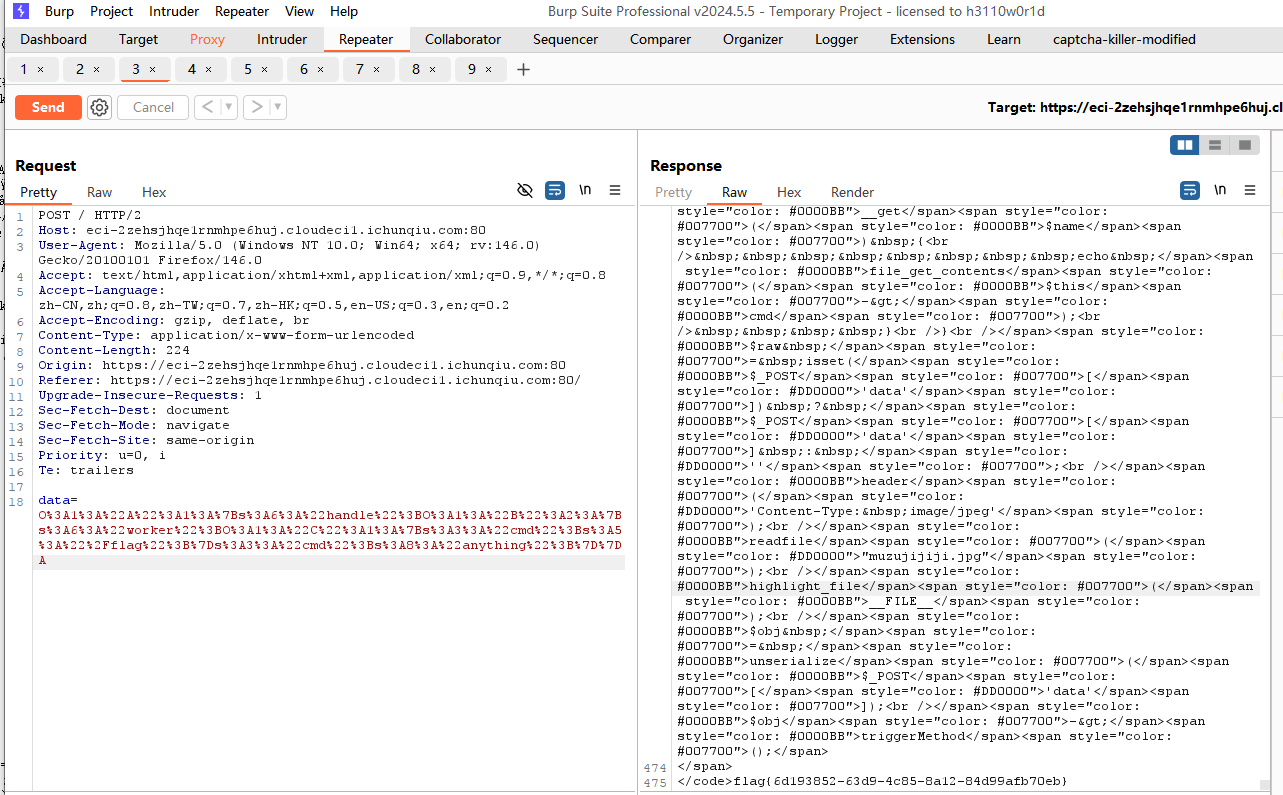The image size is (1283, 795).
Task: Go back to previous request in history
Action: point(207,107)
